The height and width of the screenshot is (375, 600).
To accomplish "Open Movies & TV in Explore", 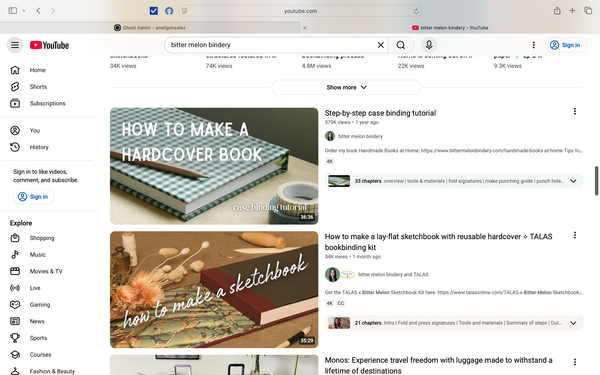I will (47, 271).
